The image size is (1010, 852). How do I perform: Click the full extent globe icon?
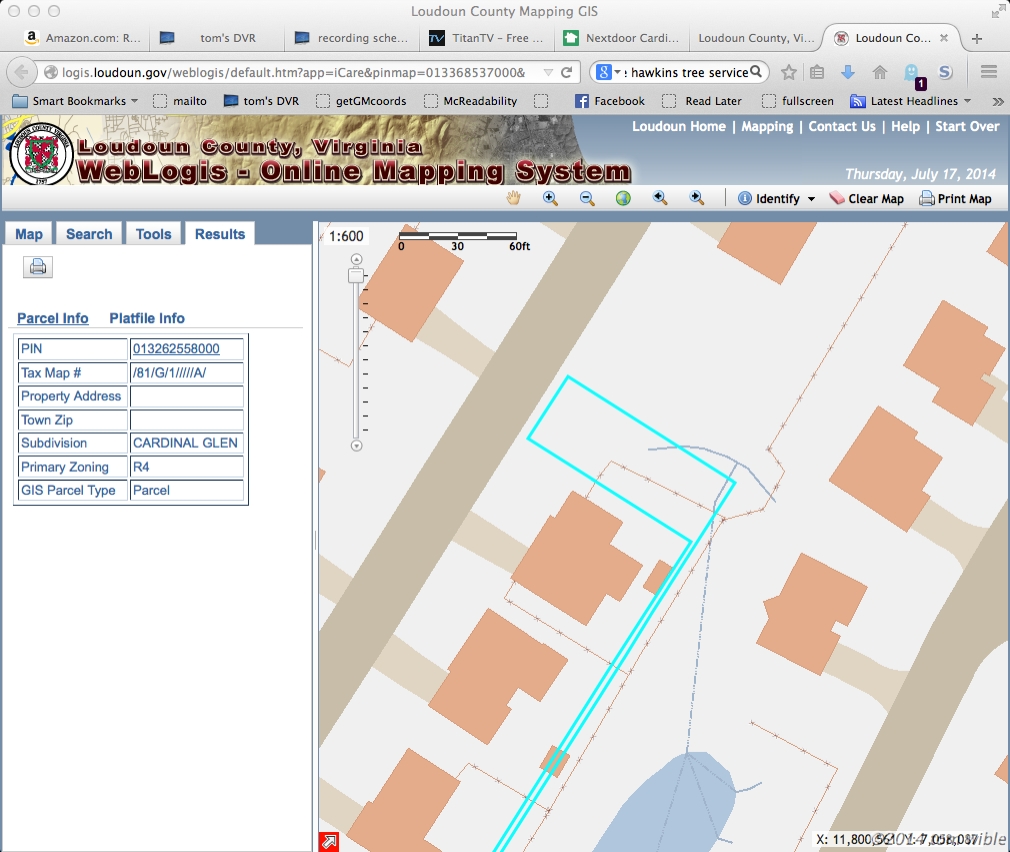tap(623, 198)
